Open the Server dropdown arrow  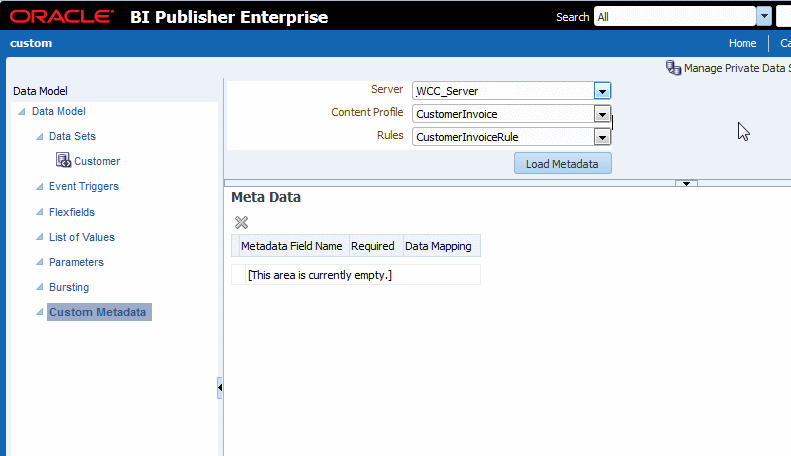tap(602, 91)
